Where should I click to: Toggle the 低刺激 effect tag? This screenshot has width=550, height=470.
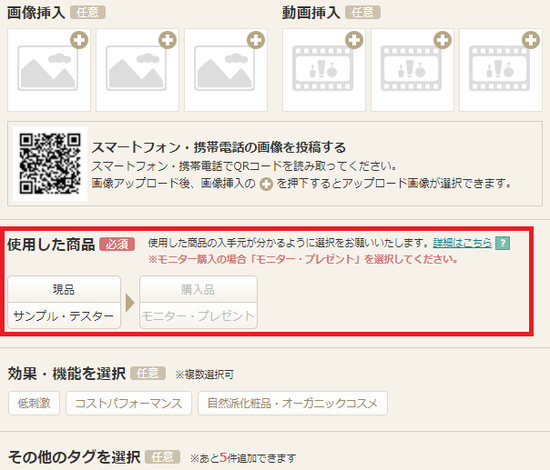[x=34, y=403]
